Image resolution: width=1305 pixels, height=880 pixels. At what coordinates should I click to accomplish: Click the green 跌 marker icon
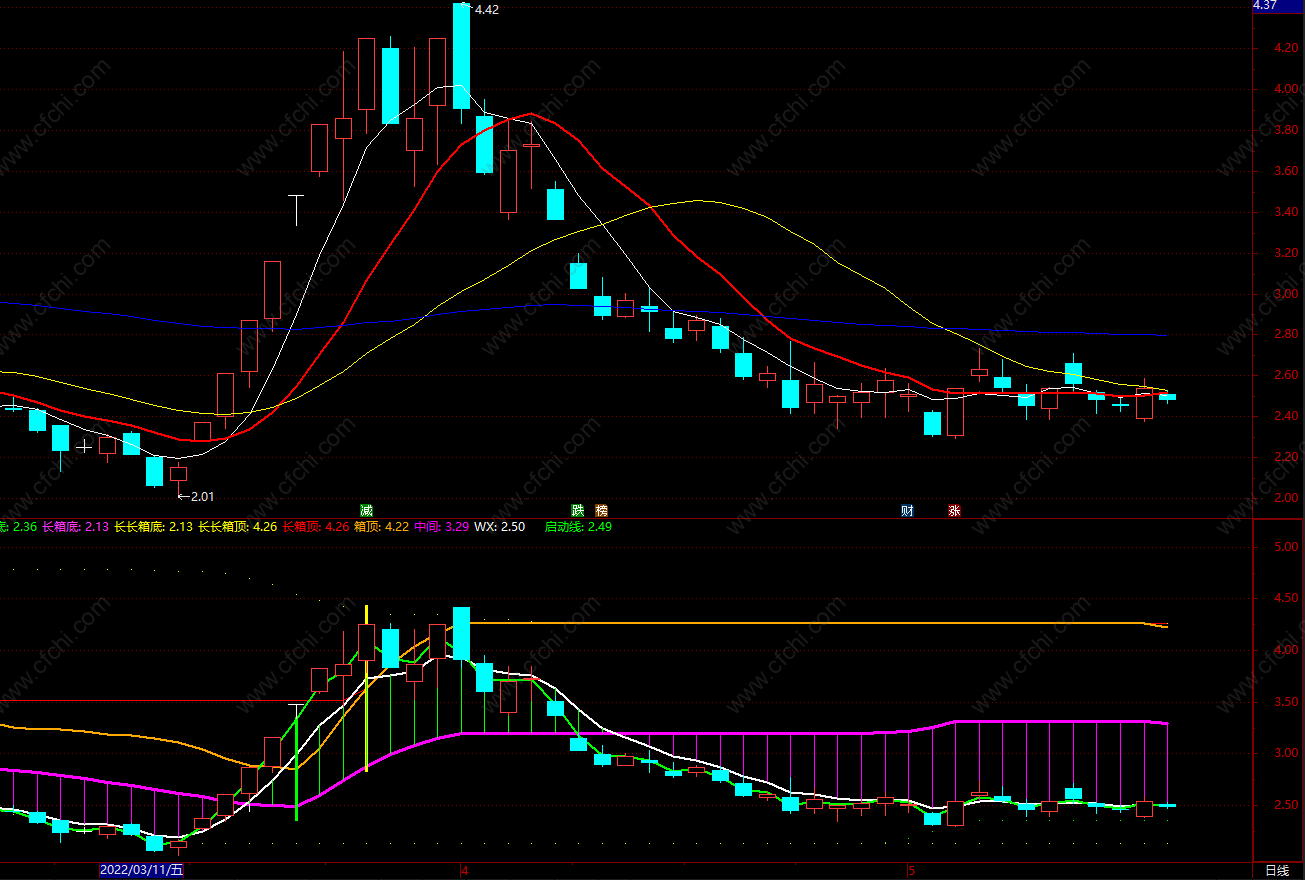[x=577, y=510]
